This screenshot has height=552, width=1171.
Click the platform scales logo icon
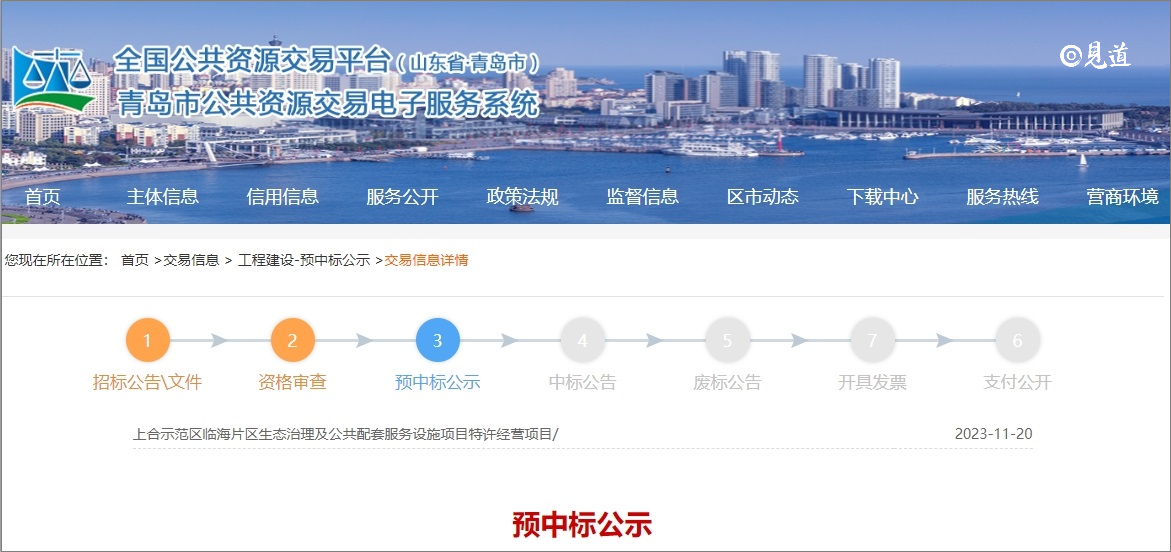(x=57, y=80)
